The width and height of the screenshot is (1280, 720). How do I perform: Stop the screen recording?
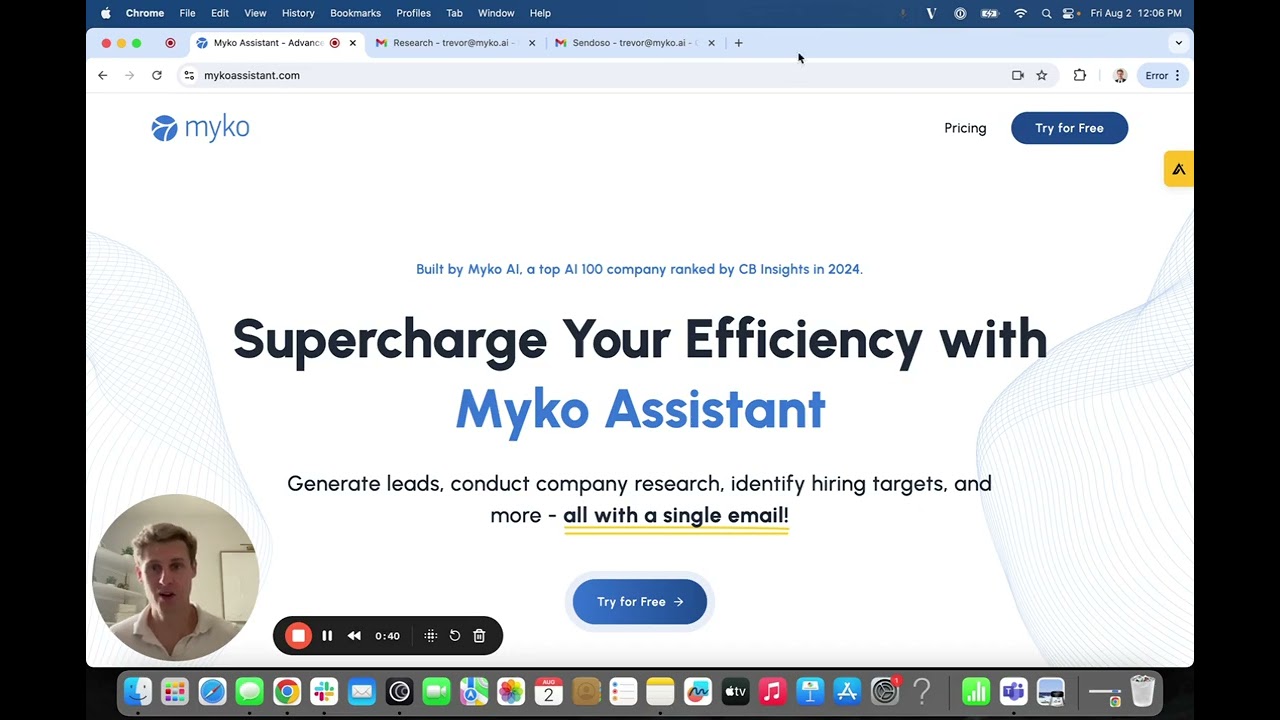click(298, 636)
